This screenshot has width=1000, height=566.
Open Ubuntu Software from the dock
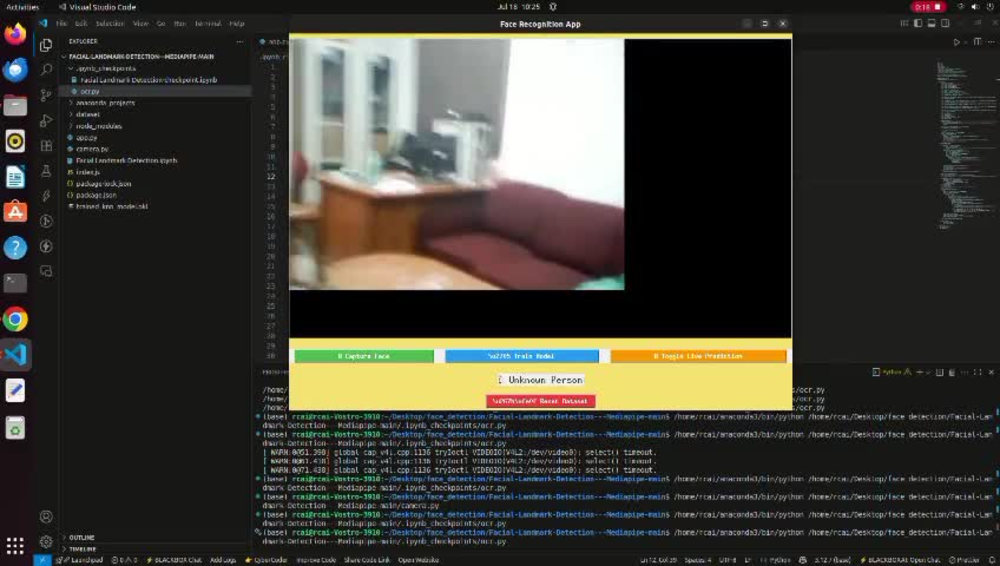(15, 212)
